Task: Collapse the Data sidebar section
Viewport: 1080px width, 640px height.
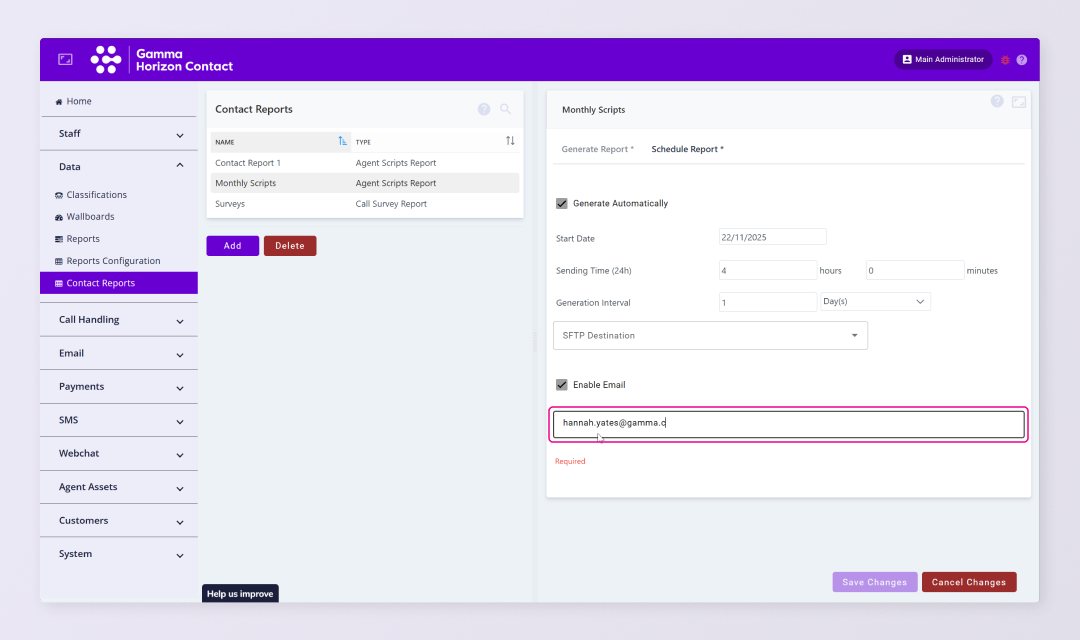Action: point(119,167)
